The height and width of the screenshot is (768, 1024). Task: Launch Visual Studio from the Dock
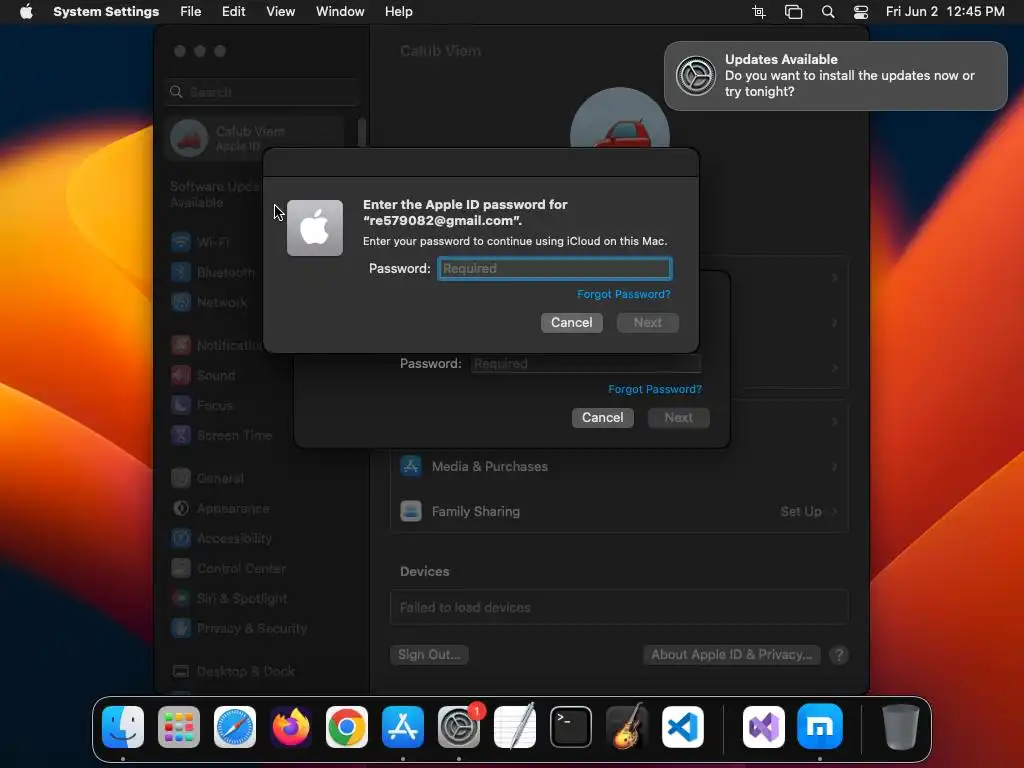click(764, 727)
